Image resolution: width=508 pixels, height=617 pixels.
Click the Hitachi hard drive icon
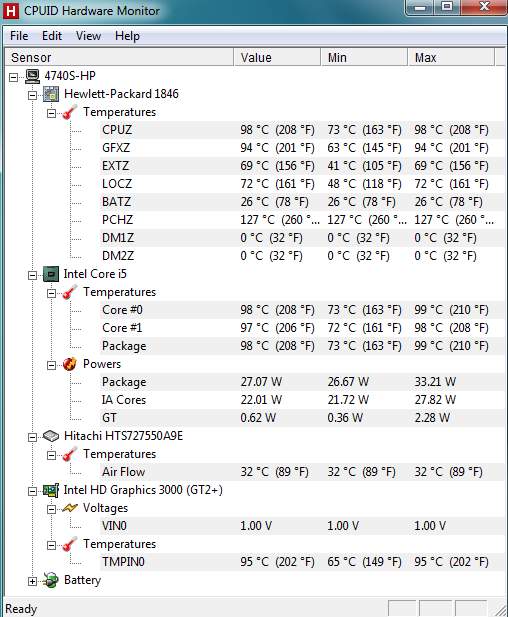pos(51,436)
